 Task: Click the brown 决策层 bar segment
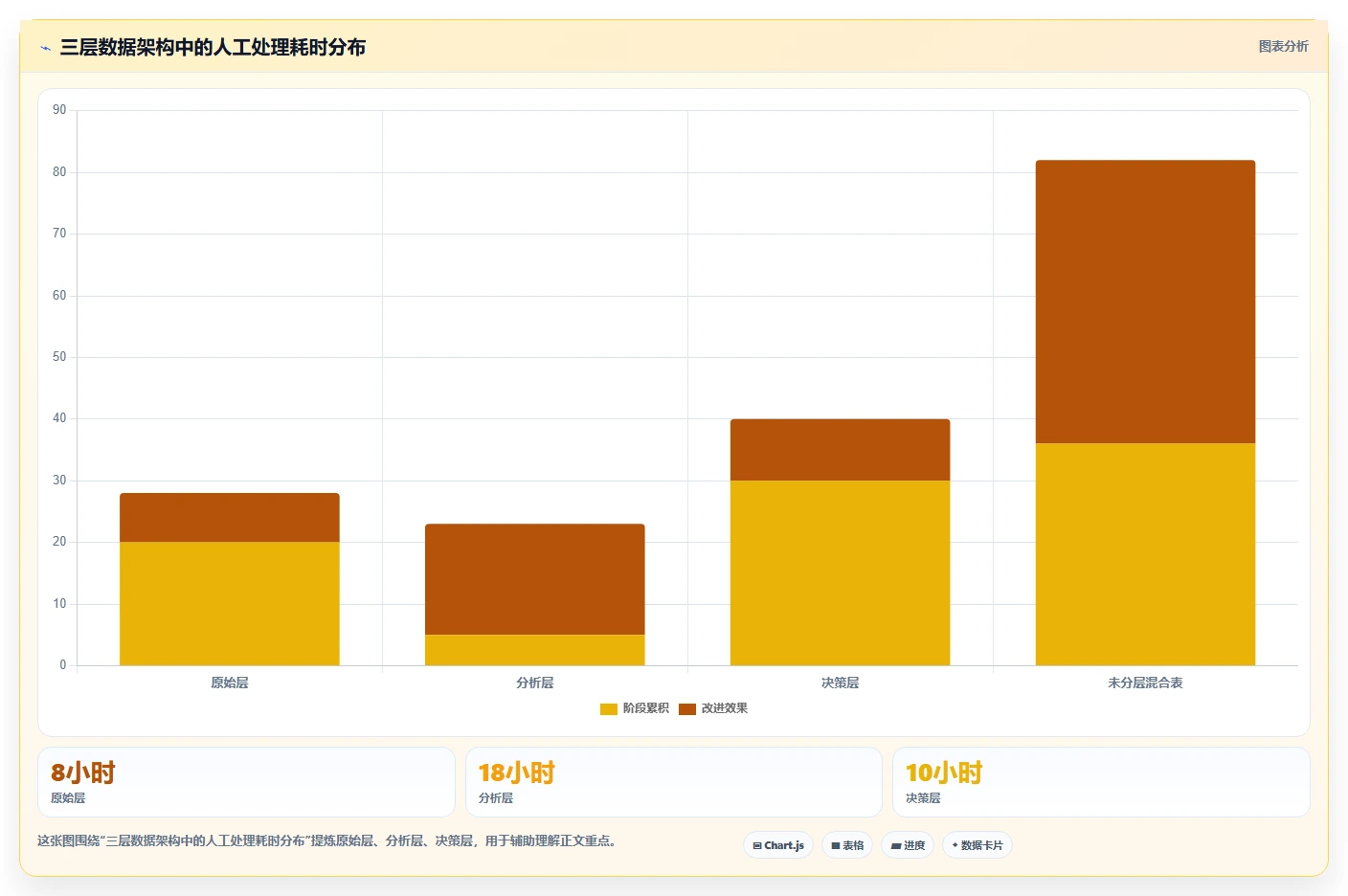click(841, 450)
